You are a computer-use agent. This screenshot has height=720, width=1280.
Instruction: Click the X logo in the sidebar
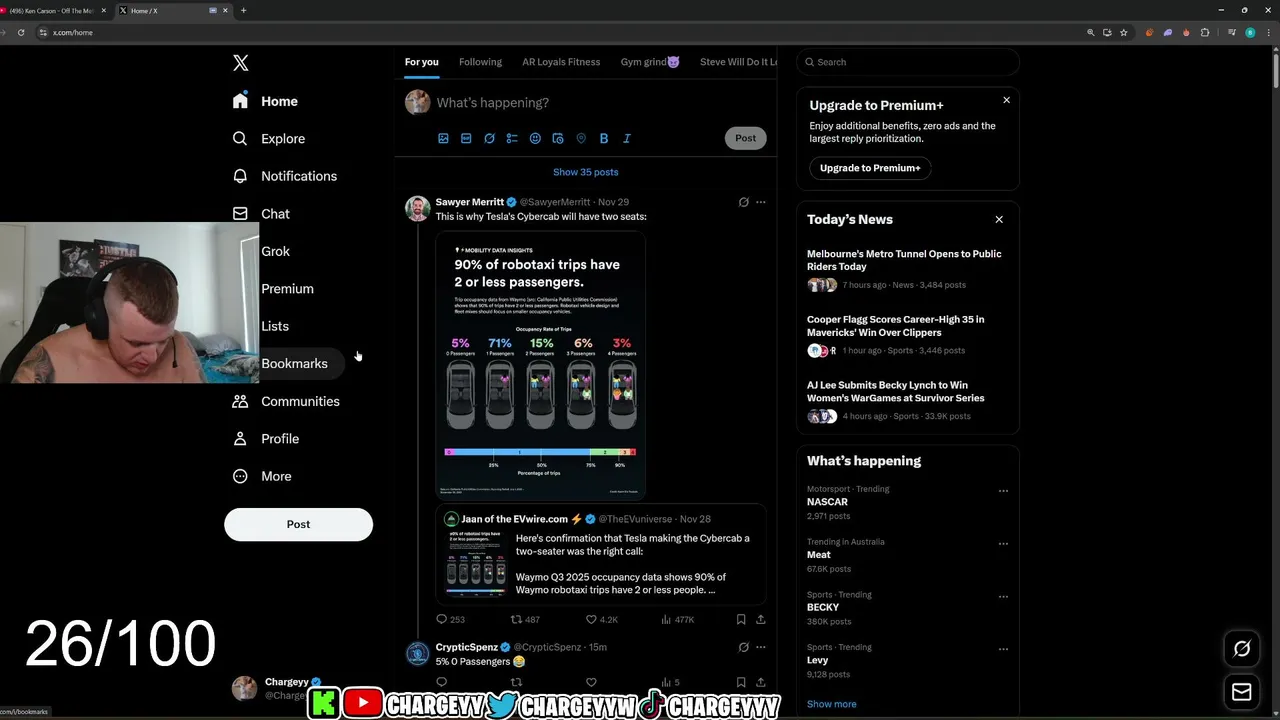click(x=241, y=63)
